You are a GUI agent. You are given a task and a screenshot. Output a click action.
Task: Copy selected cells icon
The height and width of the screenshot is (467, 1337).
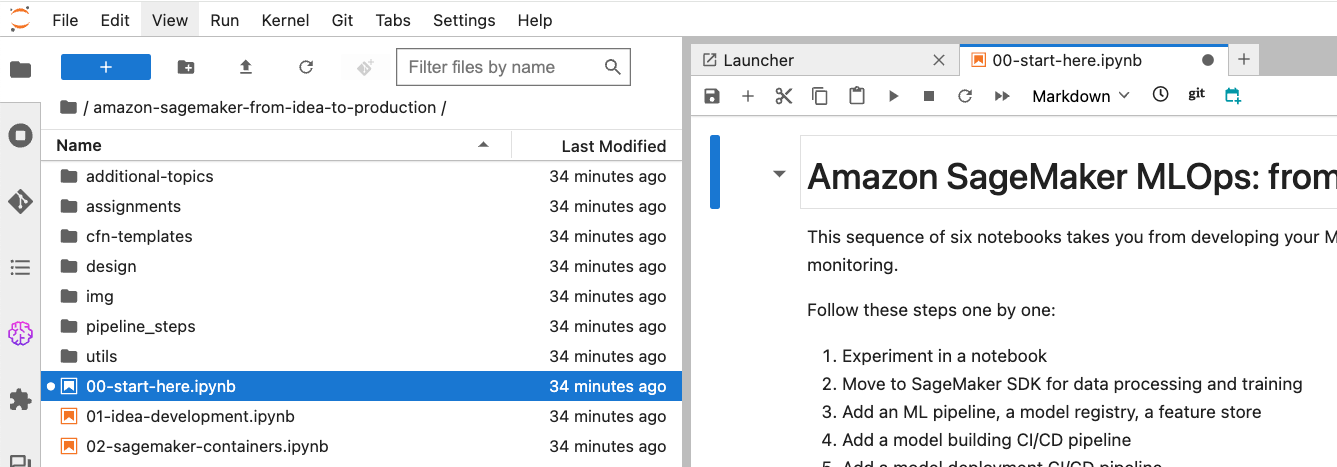820,96
